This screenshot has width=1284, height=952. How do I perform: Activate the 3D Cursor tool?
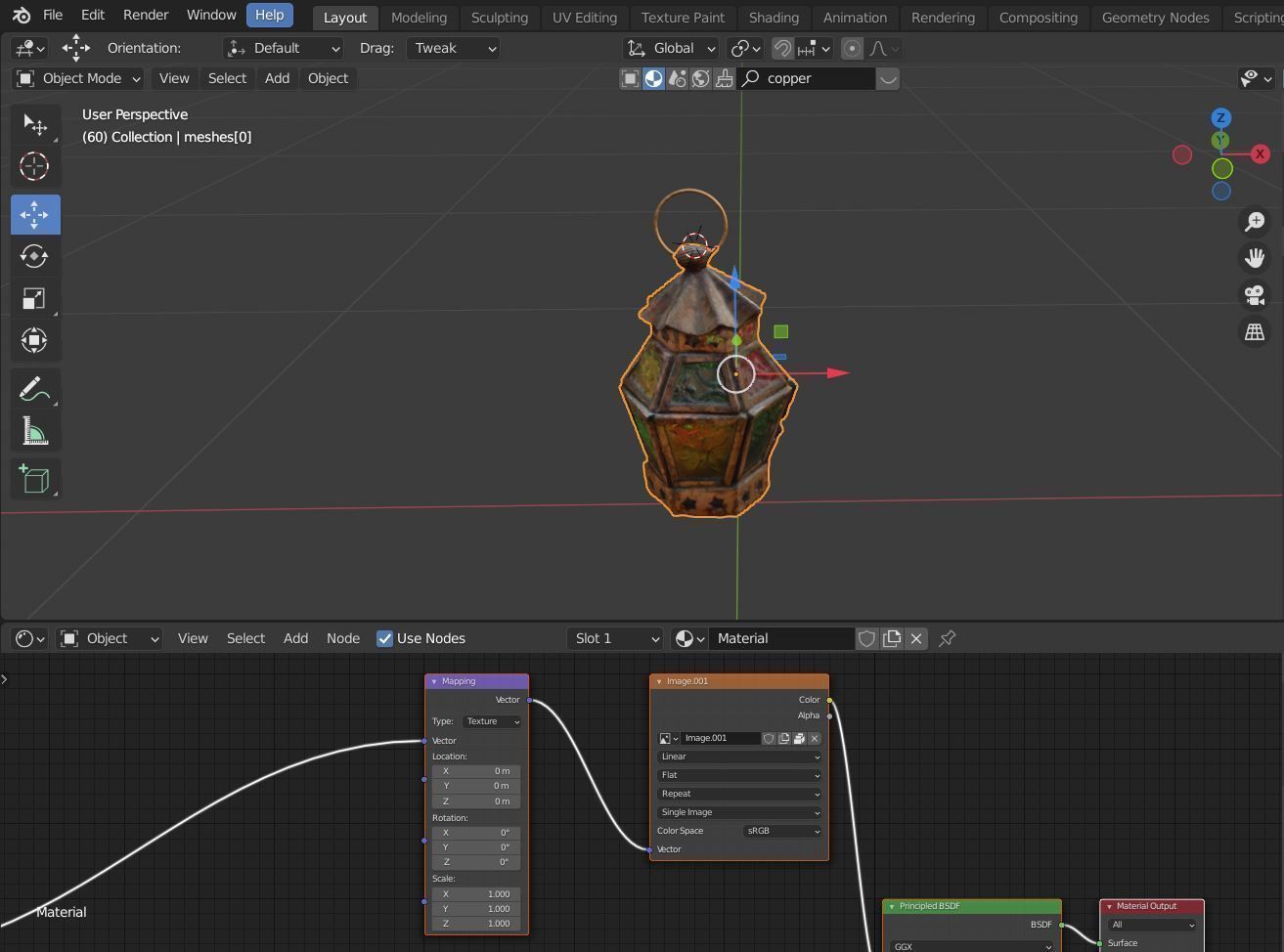point(35,166)
